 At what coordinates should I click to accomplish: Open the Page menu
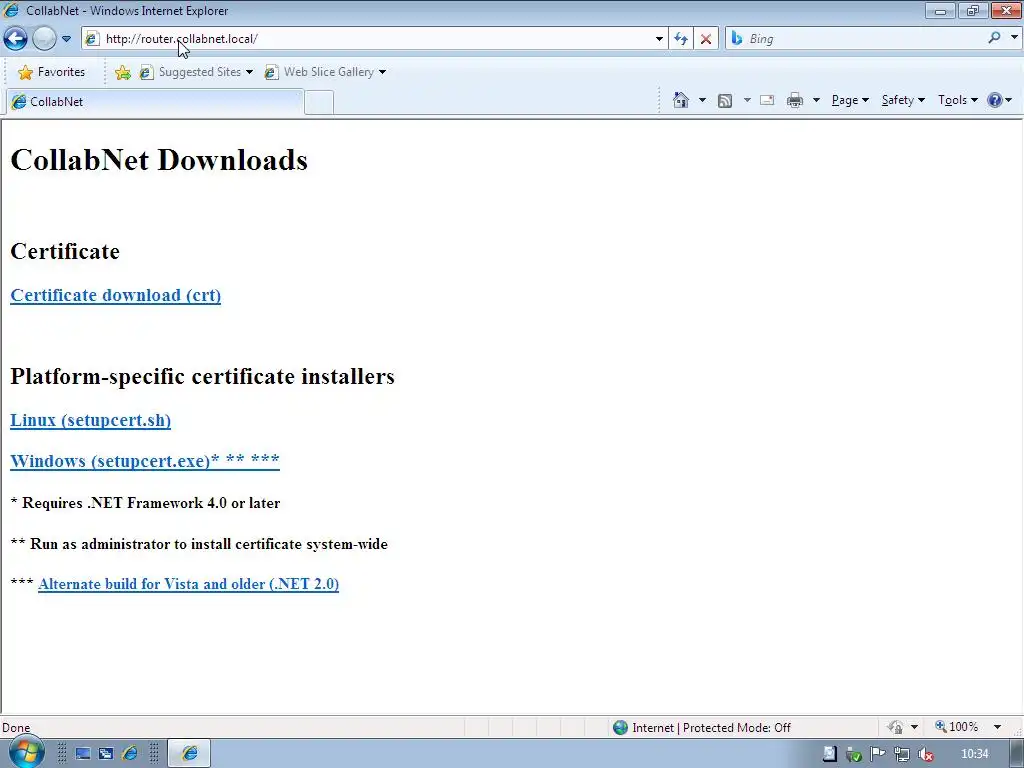click(850, 100)
